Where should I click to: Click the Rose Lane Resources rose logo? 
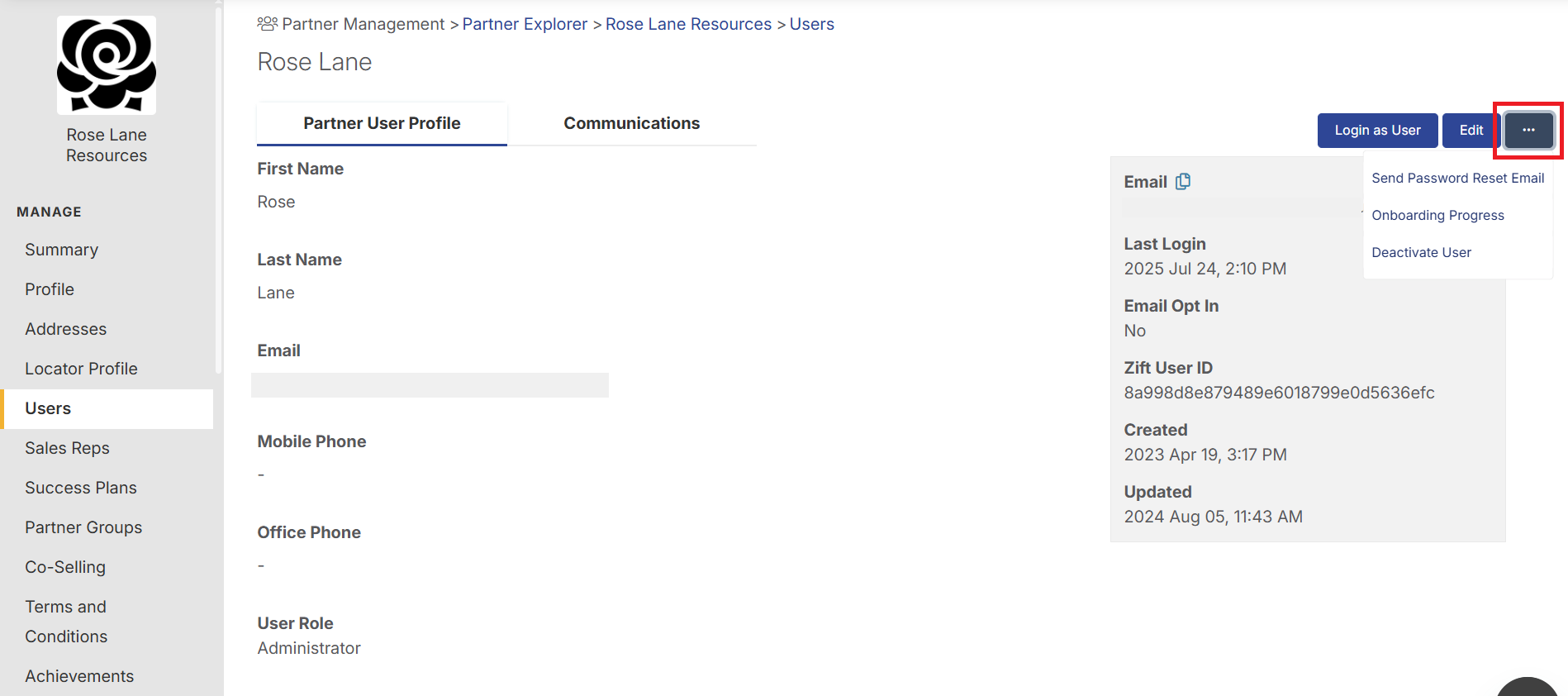(107, 65)
